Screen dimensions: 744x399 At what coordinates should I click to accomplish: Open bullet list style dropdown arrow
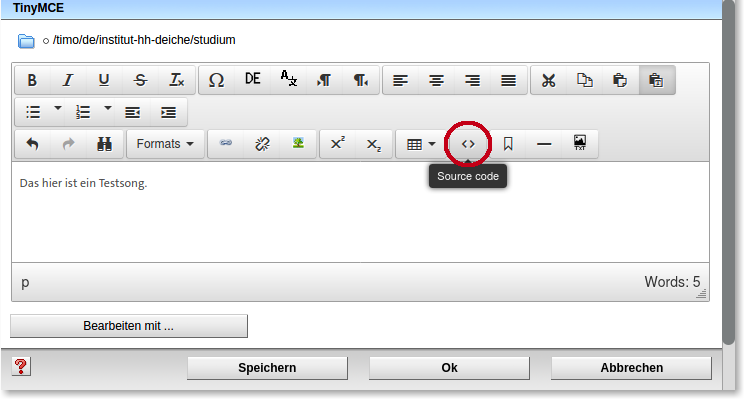click(57, 108)
